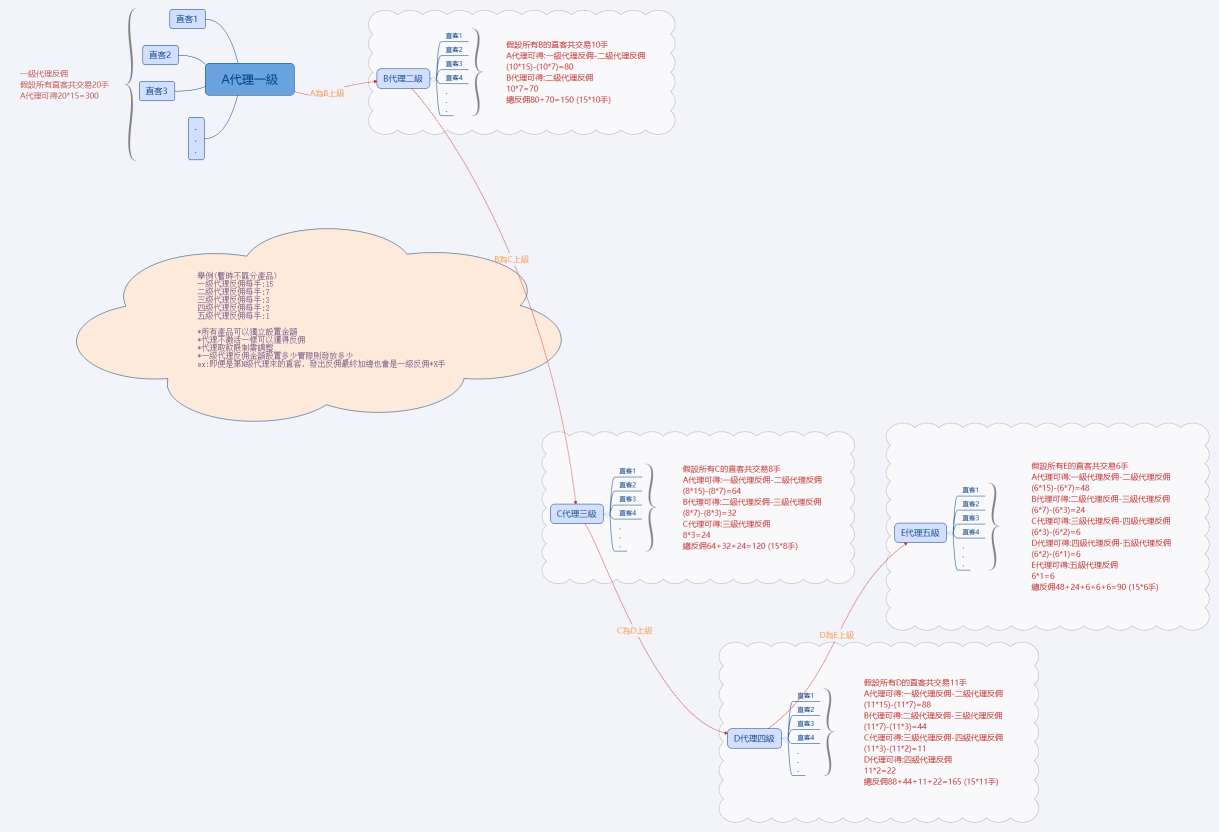This screenshot has height=832, width=1219.
Task: Select the 直客3 node beside A代理一級
Action: 156,91
